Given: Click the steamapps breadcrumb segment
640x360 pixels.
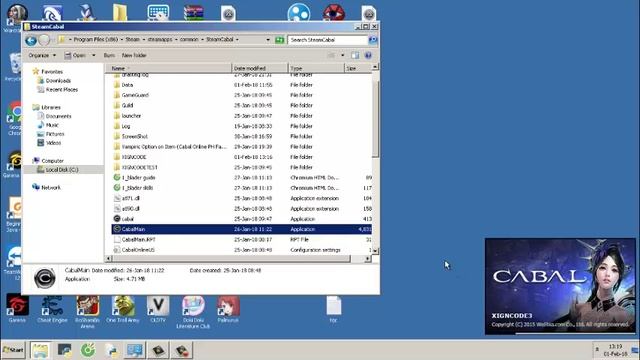Looking at the screenshot, I should 160,40.
